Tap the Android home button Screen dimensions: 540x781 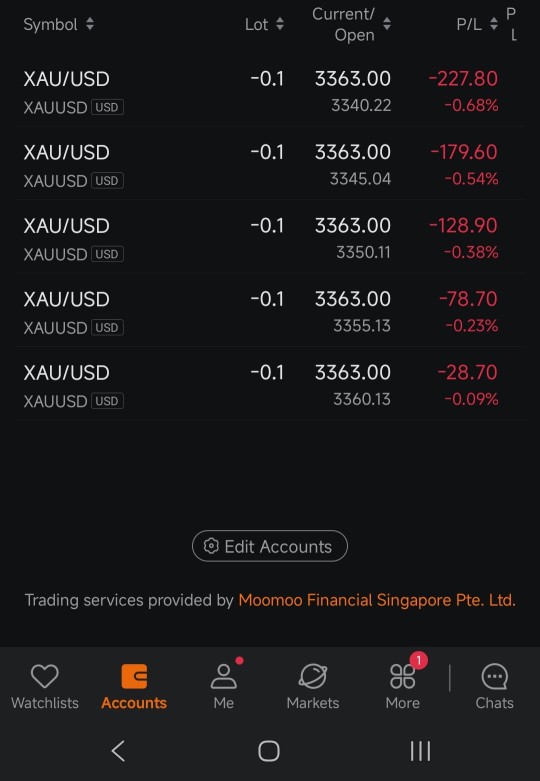[269, 751]
